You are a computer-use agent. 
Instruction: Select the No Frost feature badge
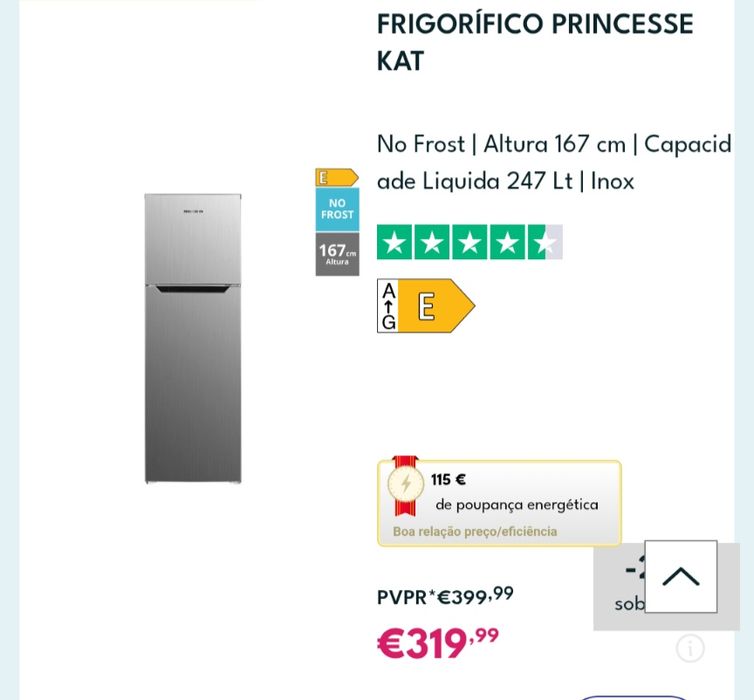coord(337,209)
